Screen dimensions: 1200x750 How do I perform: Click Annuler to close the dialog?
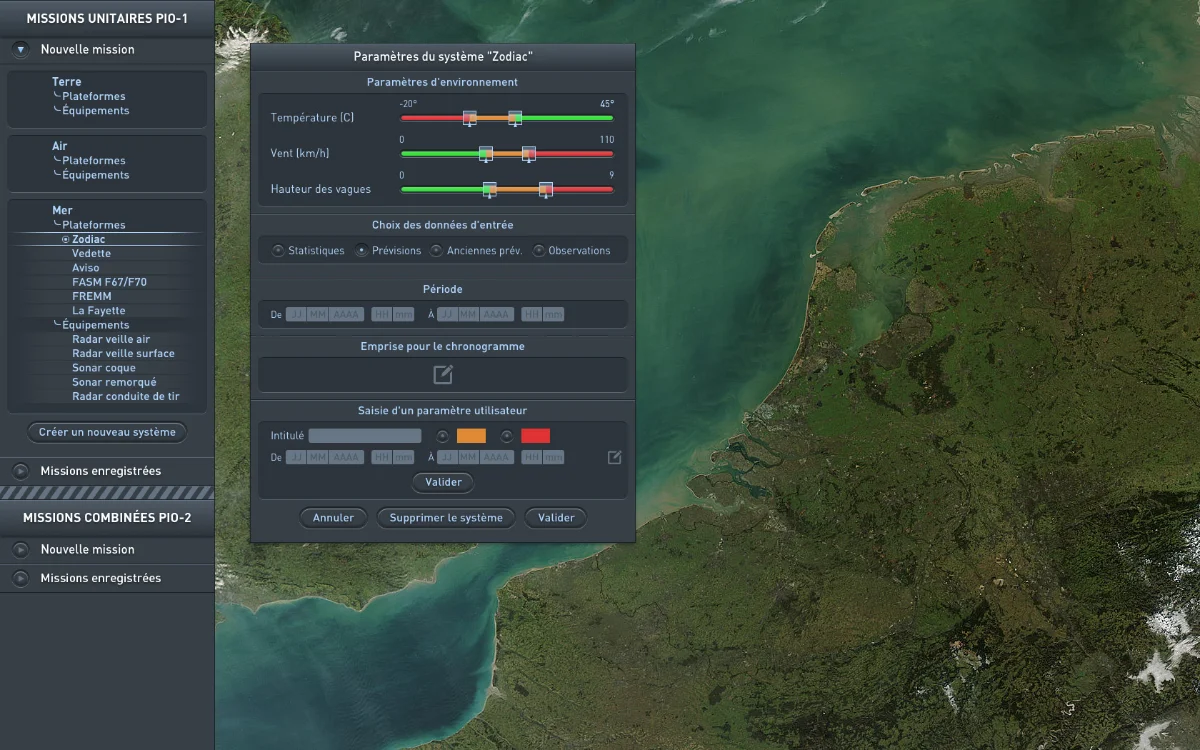click(x=333, y=518)
